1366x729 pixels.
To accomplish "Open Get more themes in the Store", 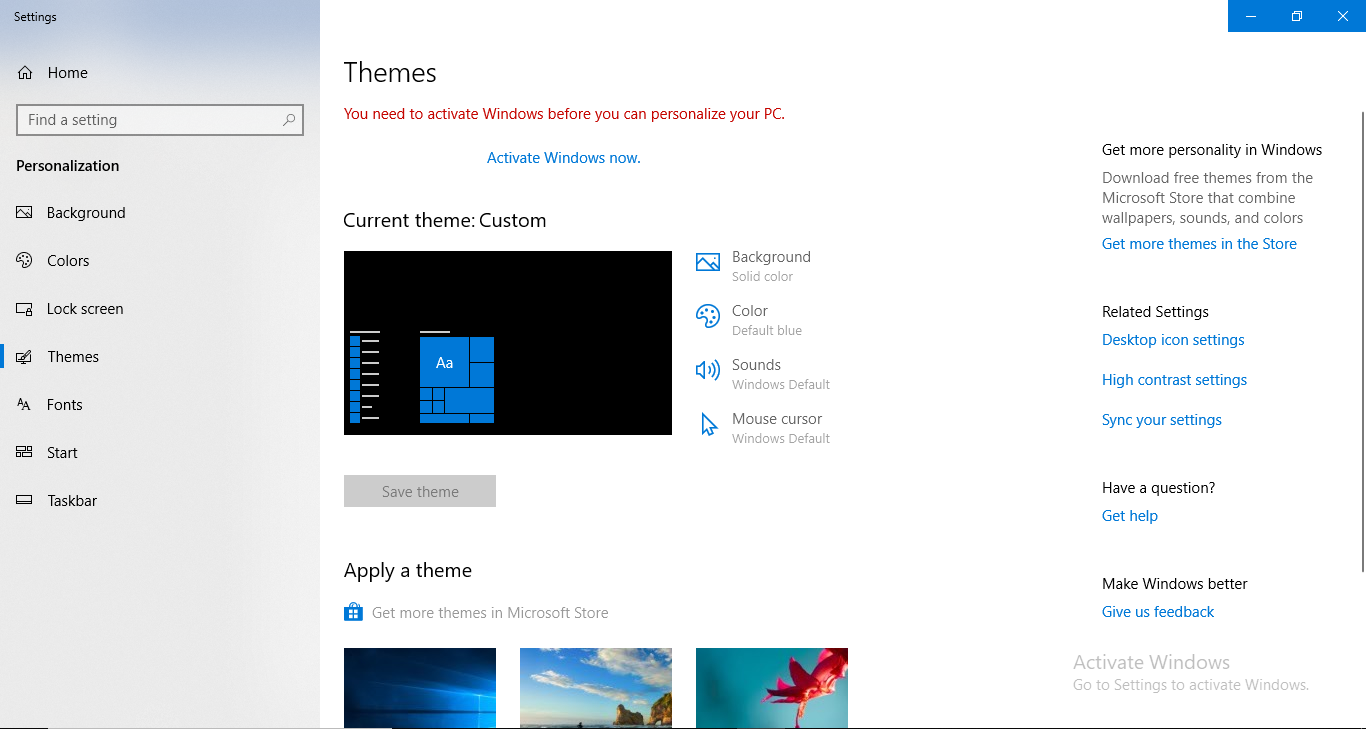I will pos(1199,243).
